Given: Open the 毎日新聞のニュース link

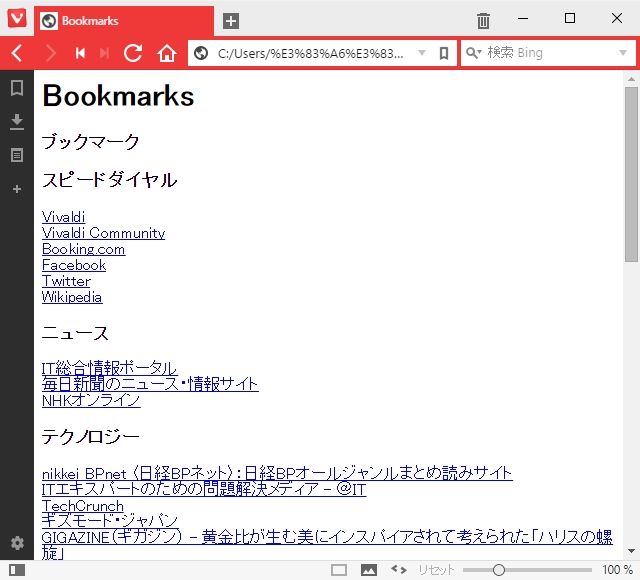Looking at the screenshot, I should click(150, 384).
